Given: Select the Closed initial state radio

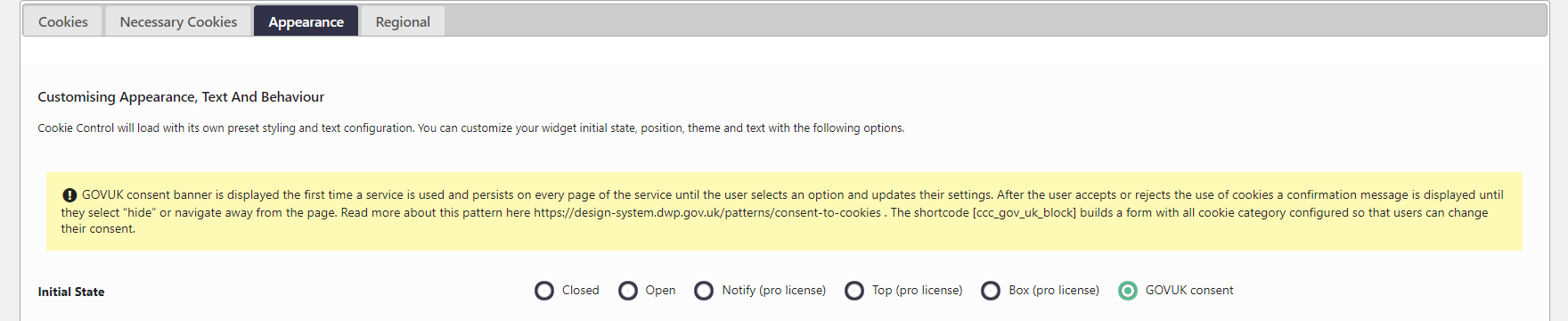Looking at the screenshot, I should coord(544,291).
